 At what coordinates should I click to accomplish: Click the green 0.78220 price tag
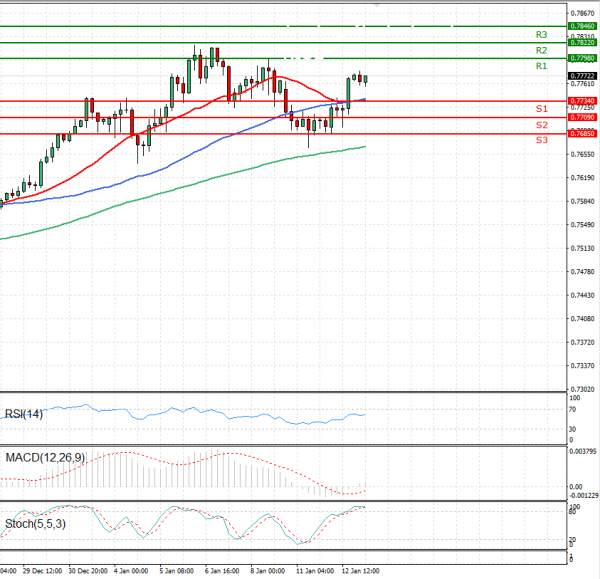pos(581,43)
